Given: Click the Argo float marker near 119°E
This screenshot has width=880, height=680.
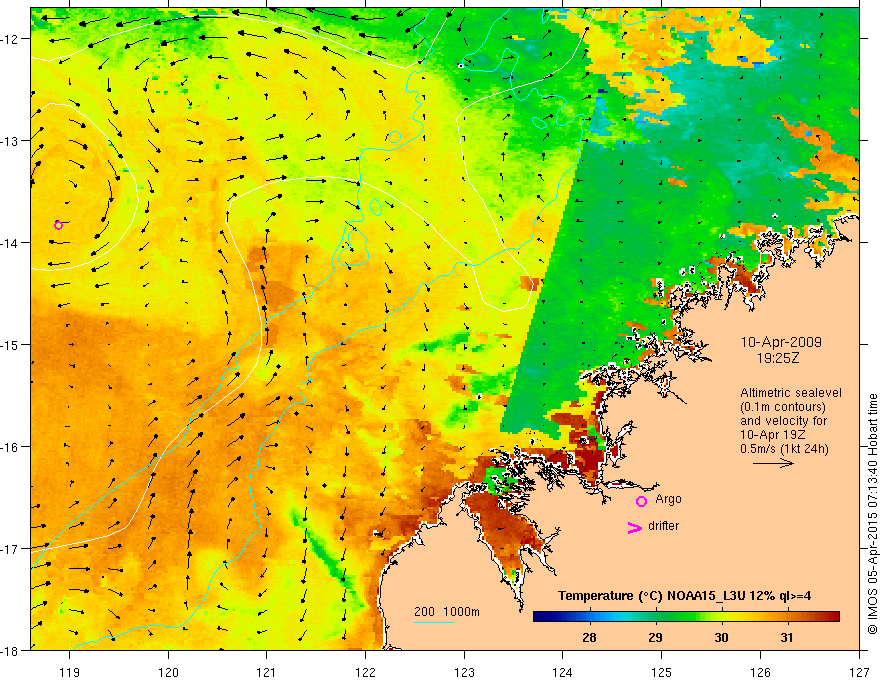Looking at the screenshot, I should point(58,226).
